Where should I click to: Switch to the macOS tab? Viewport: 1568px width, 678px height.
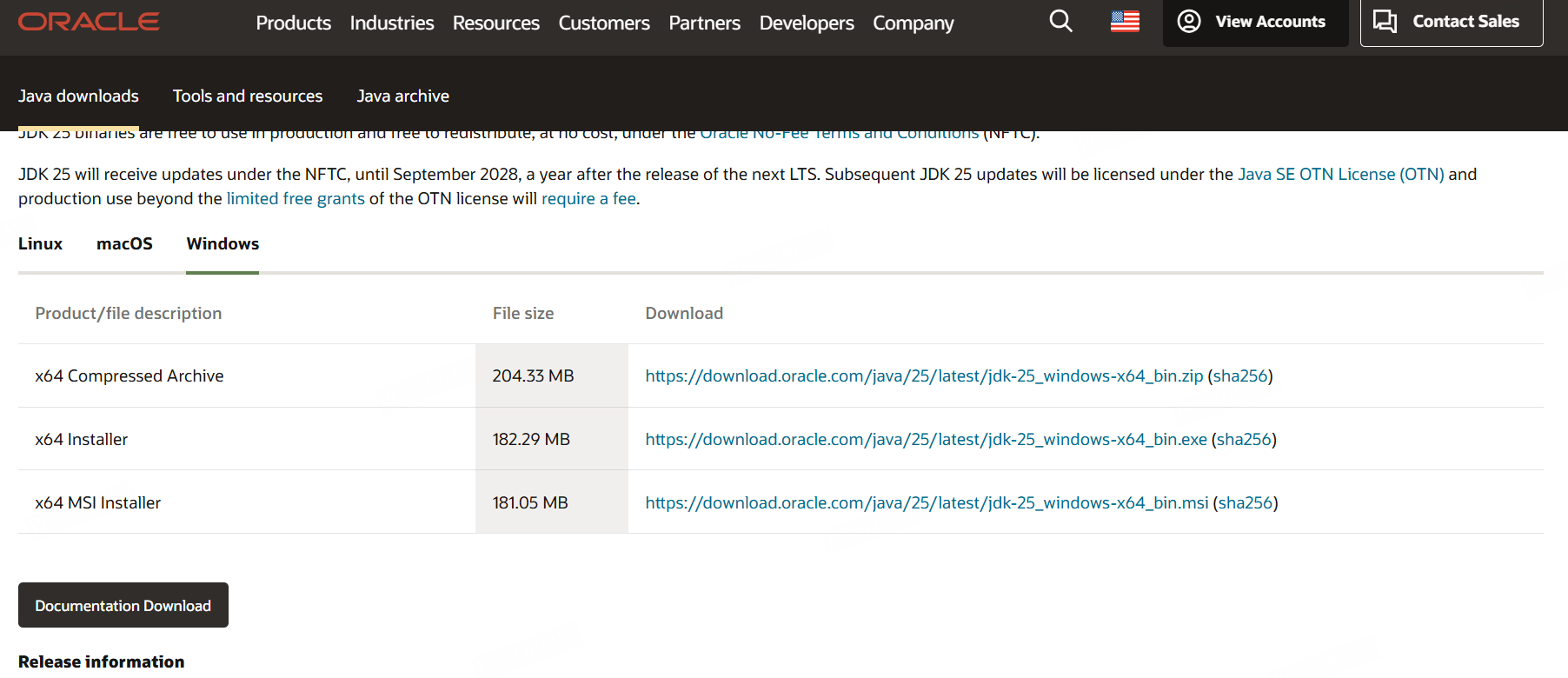124,243
